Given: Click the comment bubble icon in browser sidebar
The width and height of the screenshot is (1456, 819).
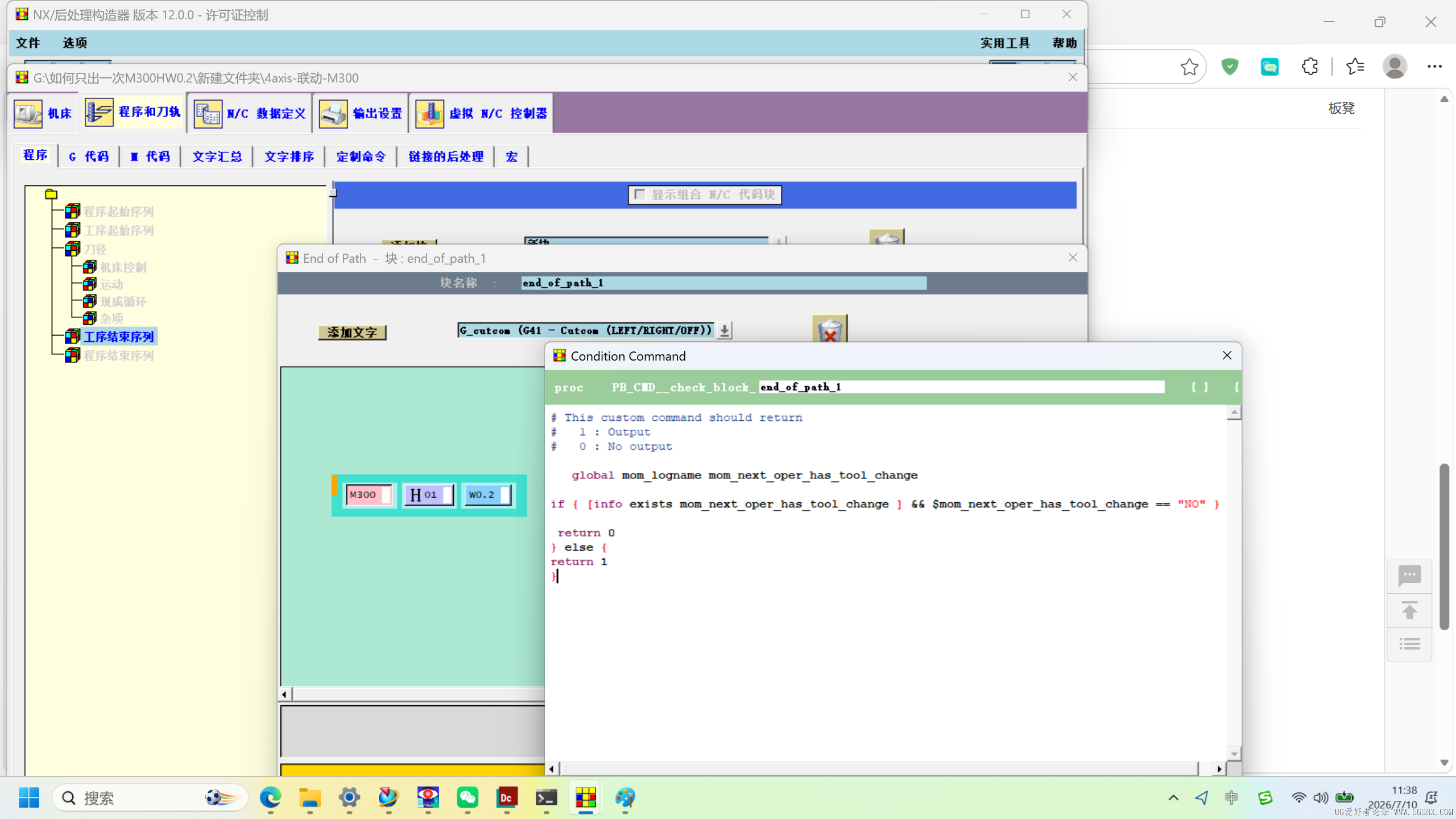Looking at the screenshot, I should pyautogui.click(x=1409, y=576).
